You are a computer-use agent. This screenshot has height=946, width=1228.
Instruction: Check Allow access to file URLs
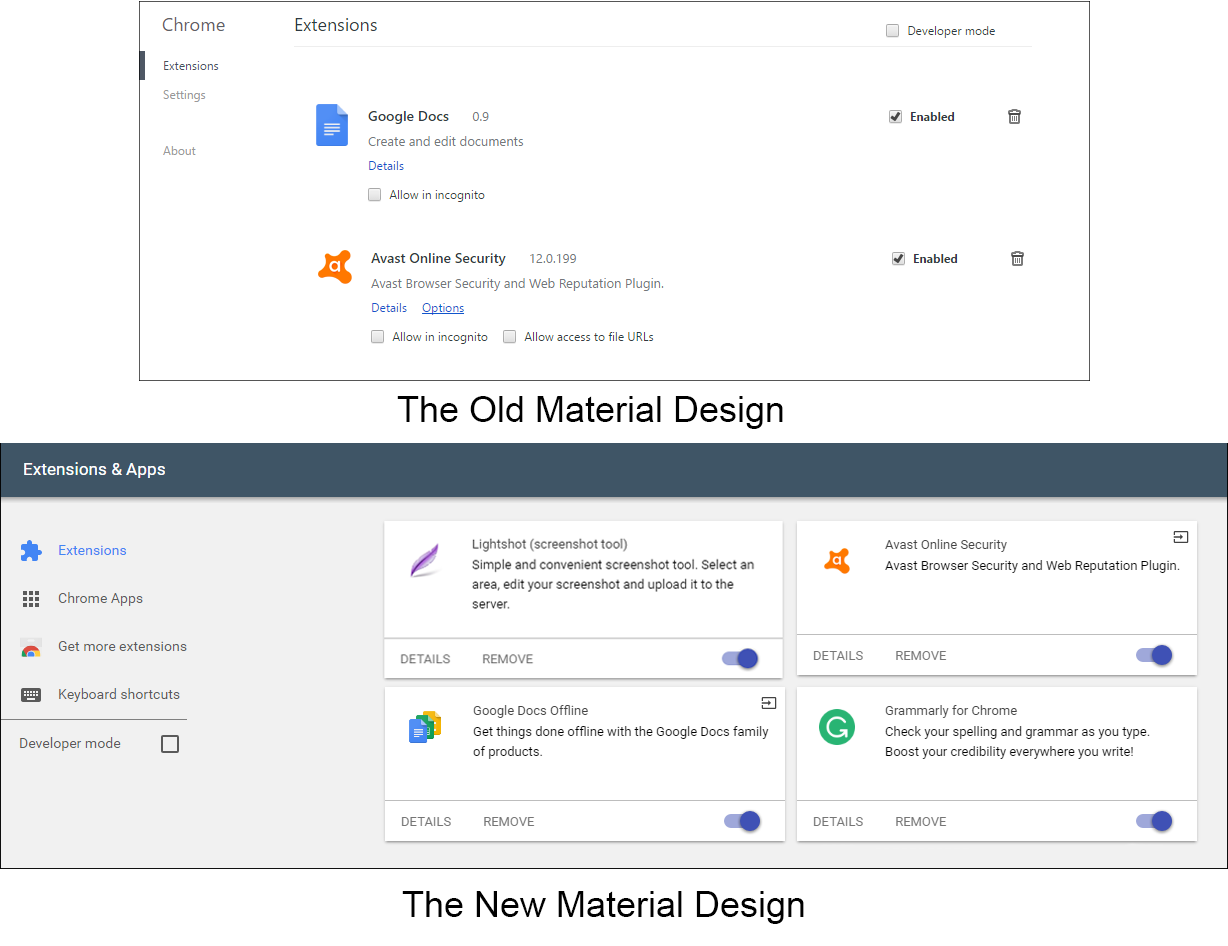[509, 337]
